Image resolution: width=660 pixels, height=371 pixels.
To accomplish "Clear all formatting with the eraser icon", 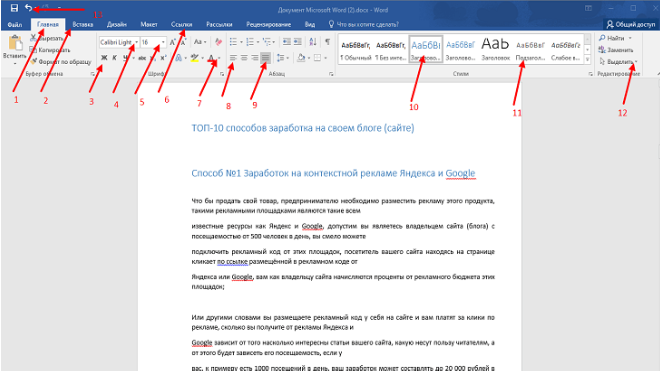I will pyautogui.click(x=218, y=42).
